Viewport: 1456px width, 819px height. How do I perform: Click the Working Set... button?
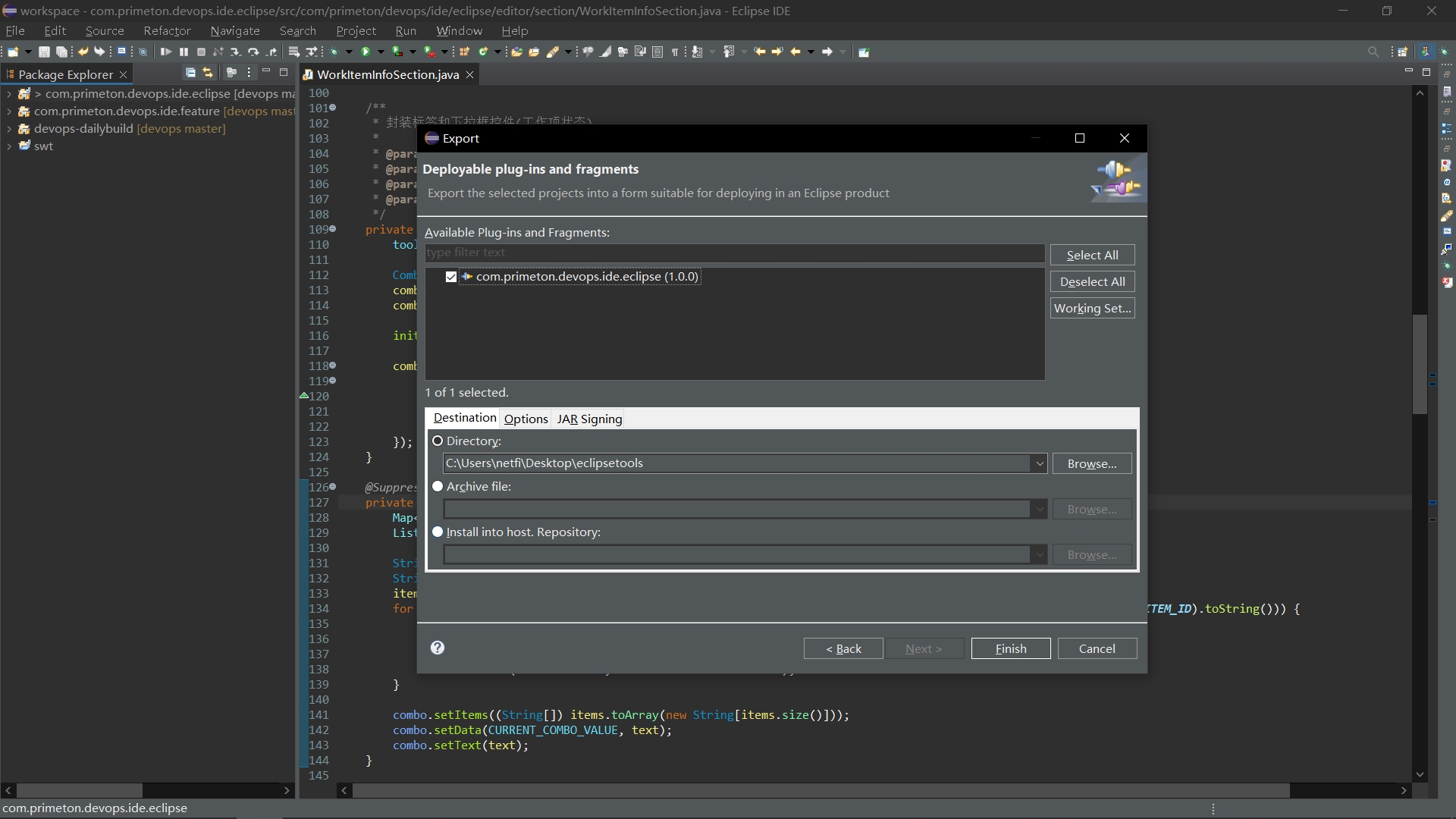pyautogui.click(x=1092, y=308)
